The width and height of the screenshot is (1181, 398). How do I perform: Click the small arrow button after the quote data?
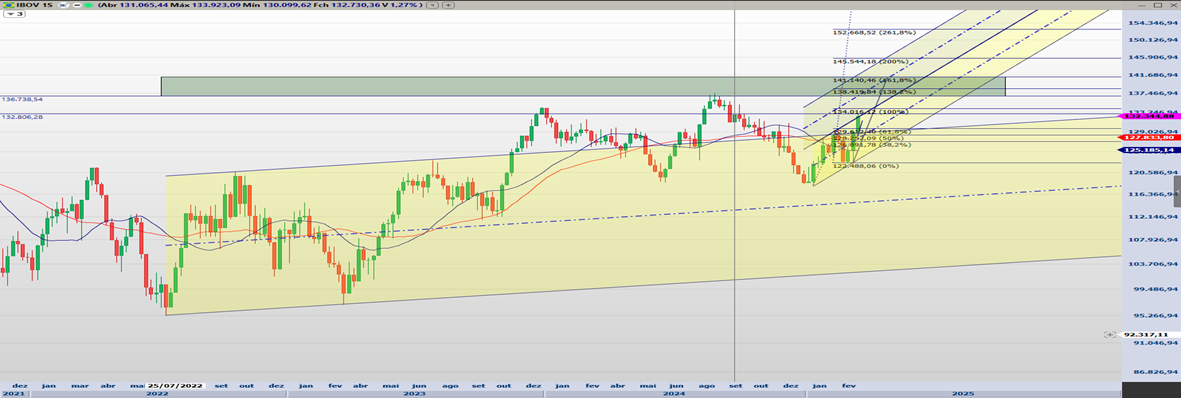[x=432, y=5]
